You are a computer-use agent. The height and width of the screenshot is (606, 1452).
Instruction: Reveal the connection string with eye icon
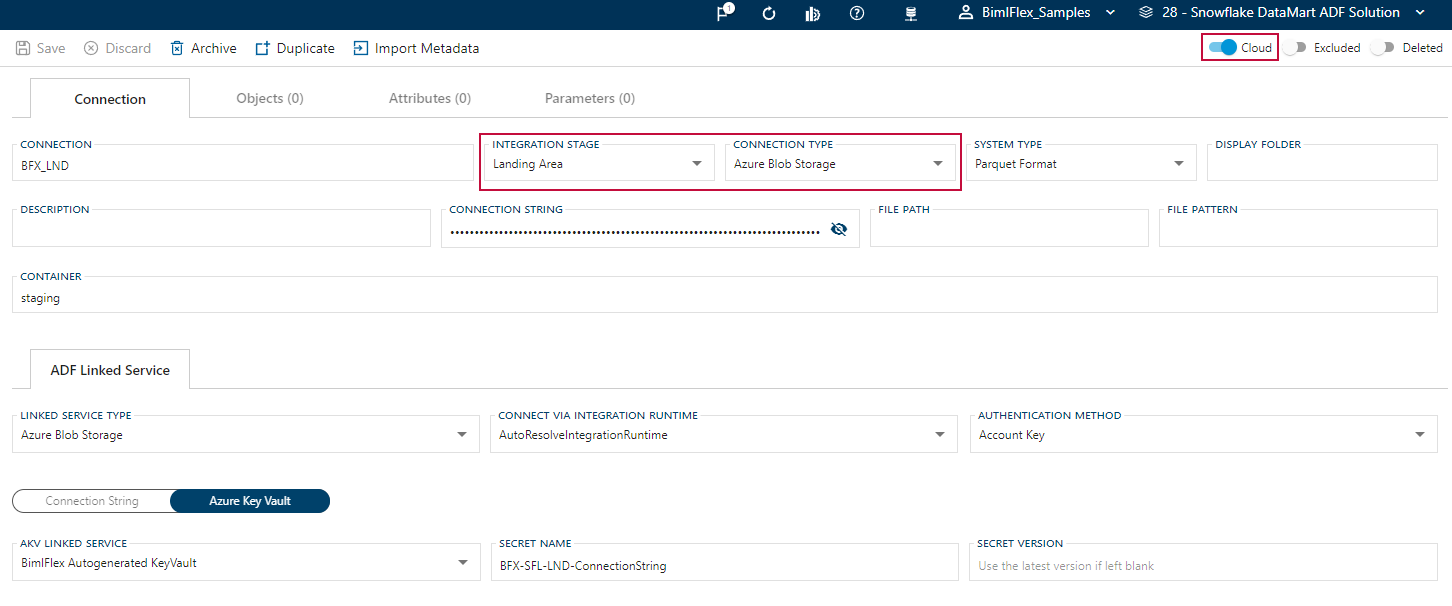[839, 229]
